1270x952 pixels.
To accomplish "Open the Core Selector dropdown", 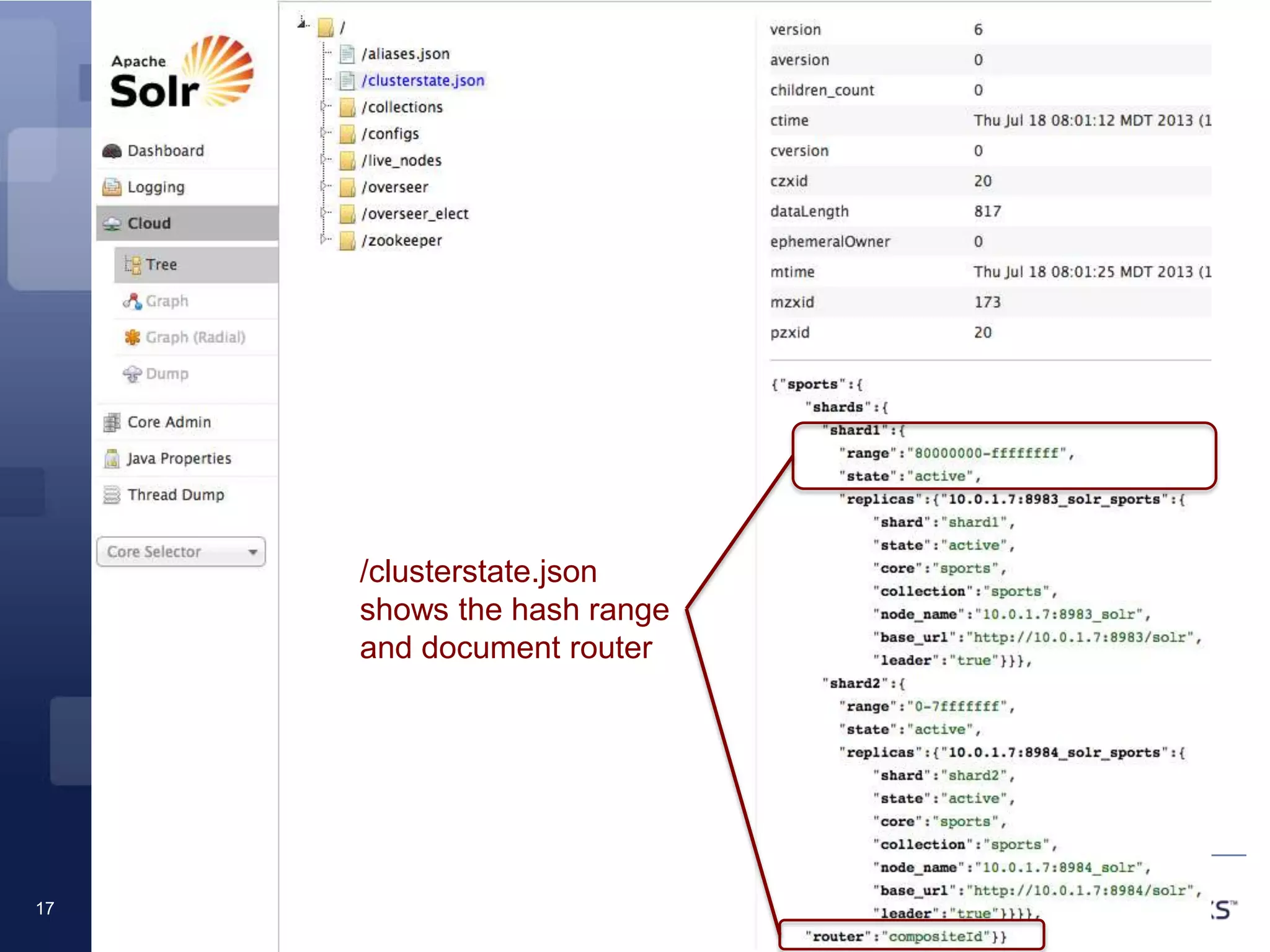I will [181, 552].
